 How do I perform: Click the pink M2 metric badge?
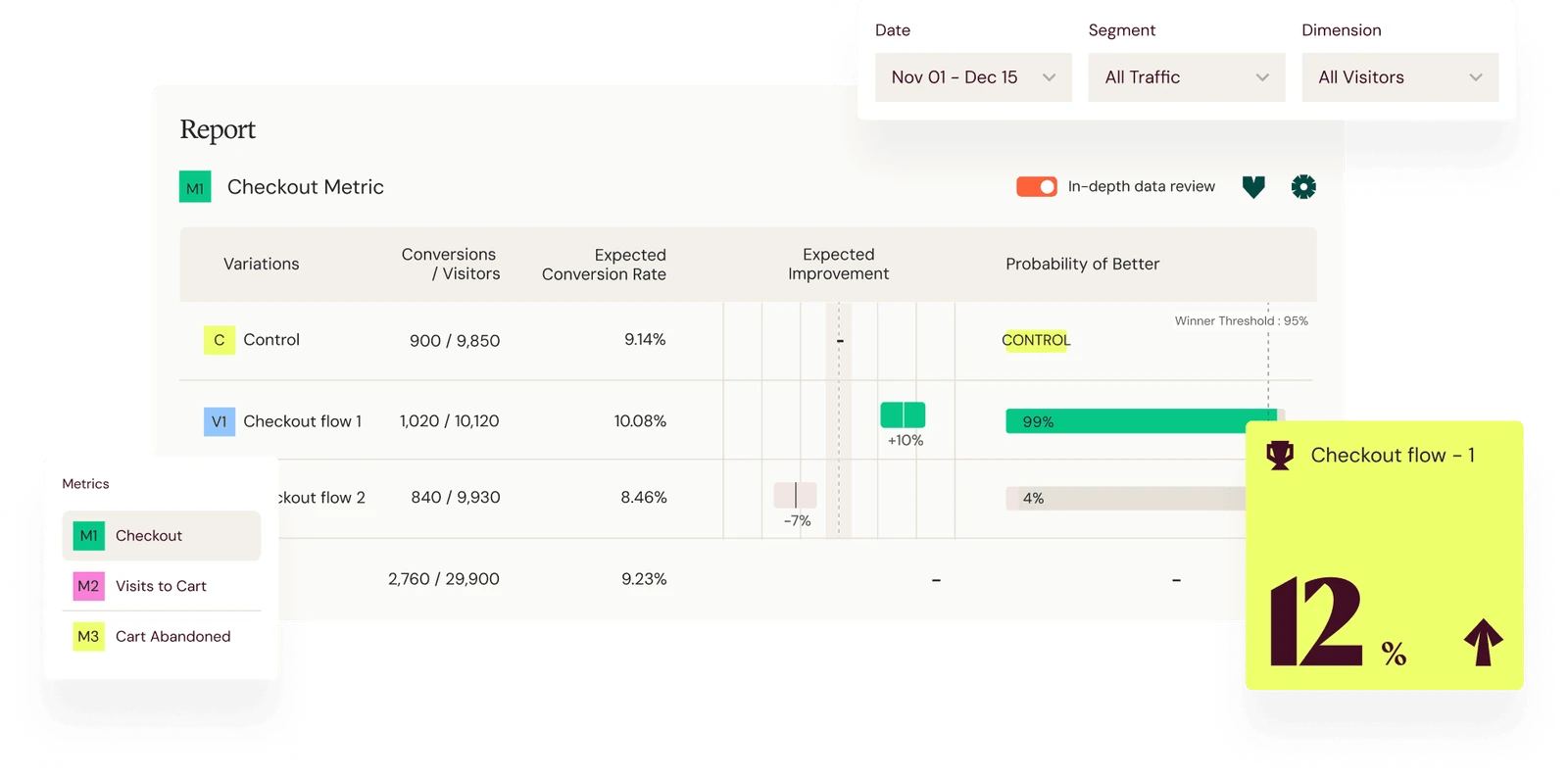pos(89,586)
